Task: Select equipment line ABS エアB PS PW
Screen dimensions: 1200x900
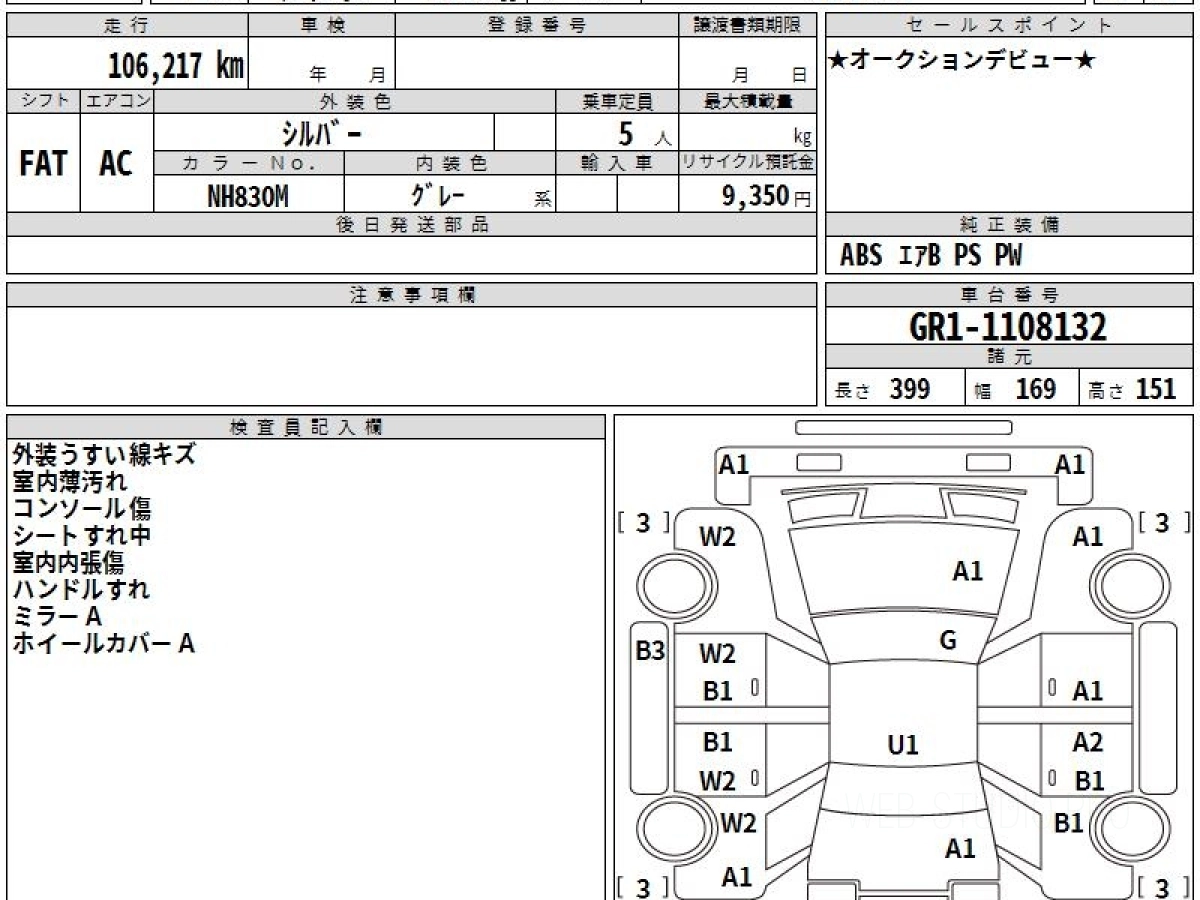Action: [931, 256]
